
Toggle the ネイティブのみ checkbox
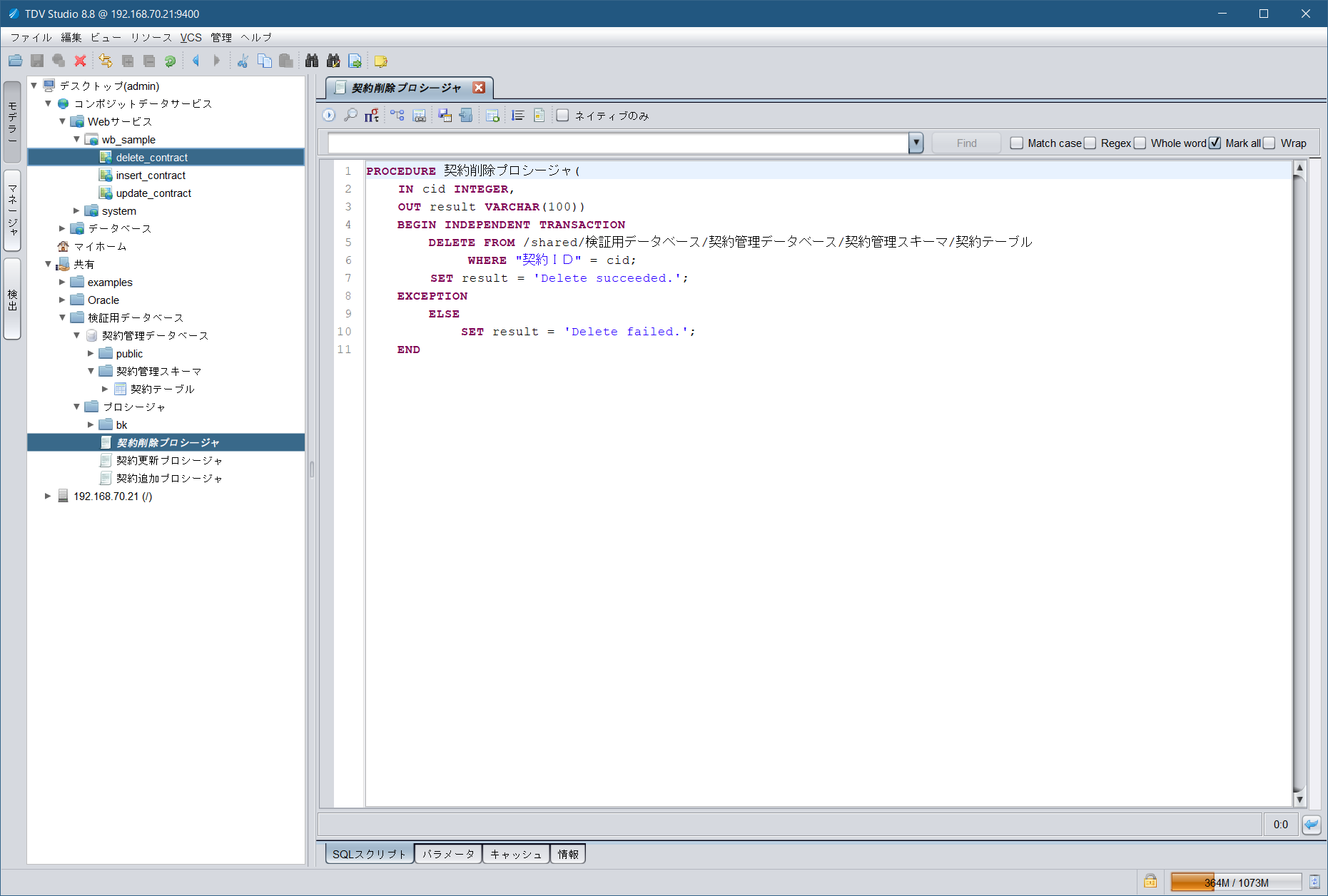pos(563,116)
